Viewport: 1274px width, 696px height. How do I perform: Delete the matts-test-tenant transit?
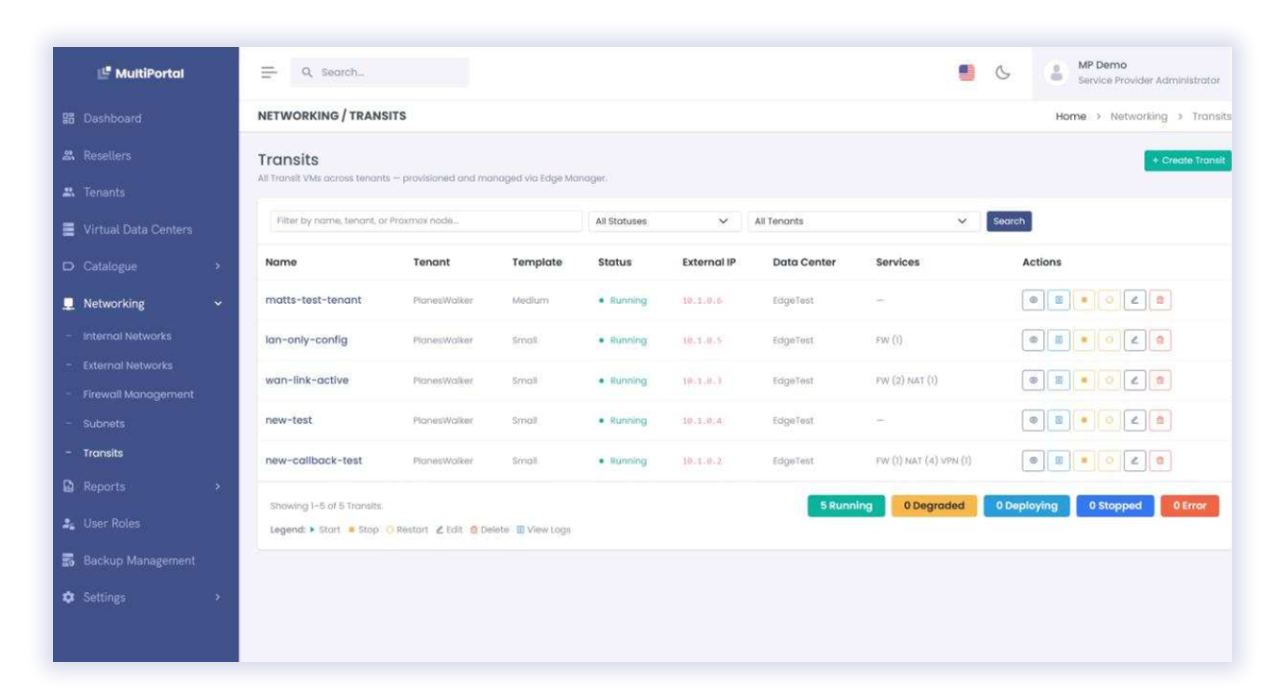click(x=1160, y=300)
